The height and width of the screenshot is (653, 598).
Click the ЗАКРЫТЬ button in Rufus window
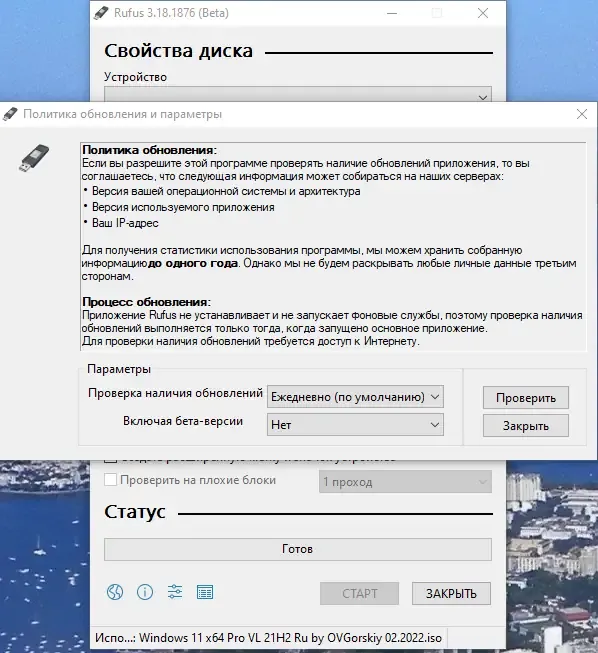tap(451, 593)
